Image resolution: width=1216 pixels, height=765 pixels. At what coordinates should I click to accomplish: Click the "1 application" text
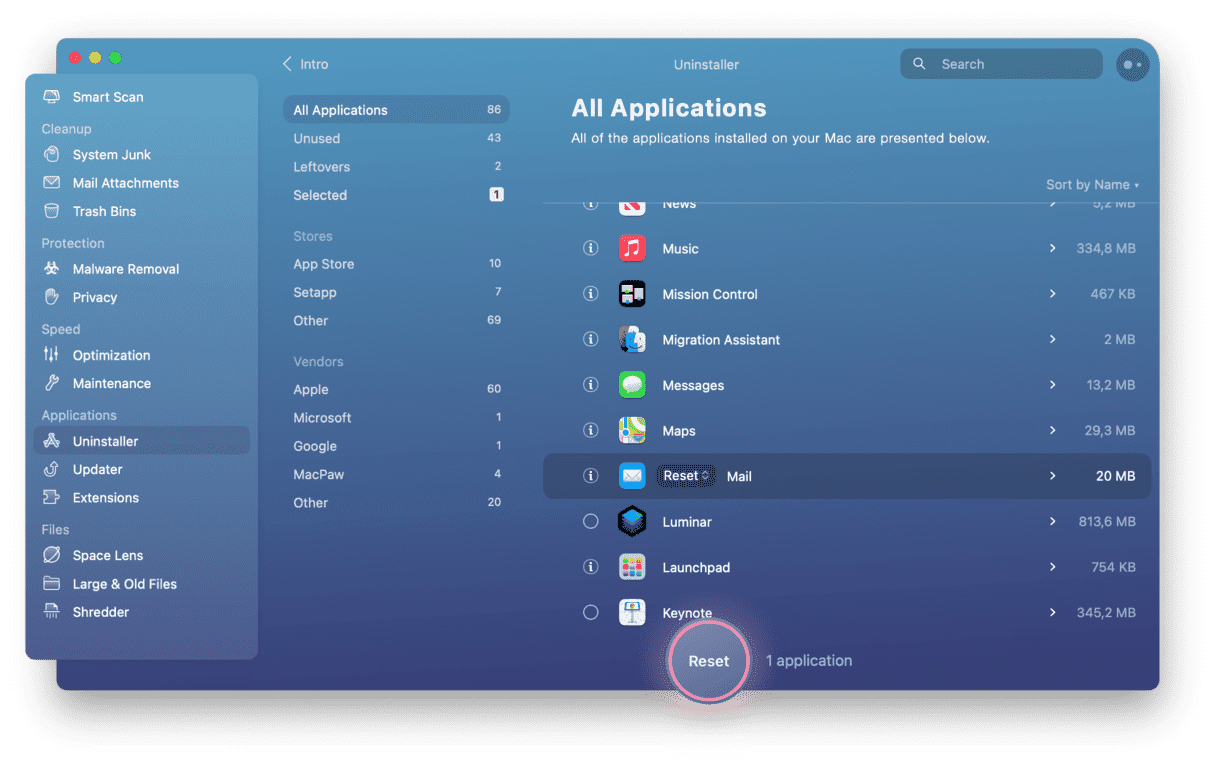(x=809, y=661)
